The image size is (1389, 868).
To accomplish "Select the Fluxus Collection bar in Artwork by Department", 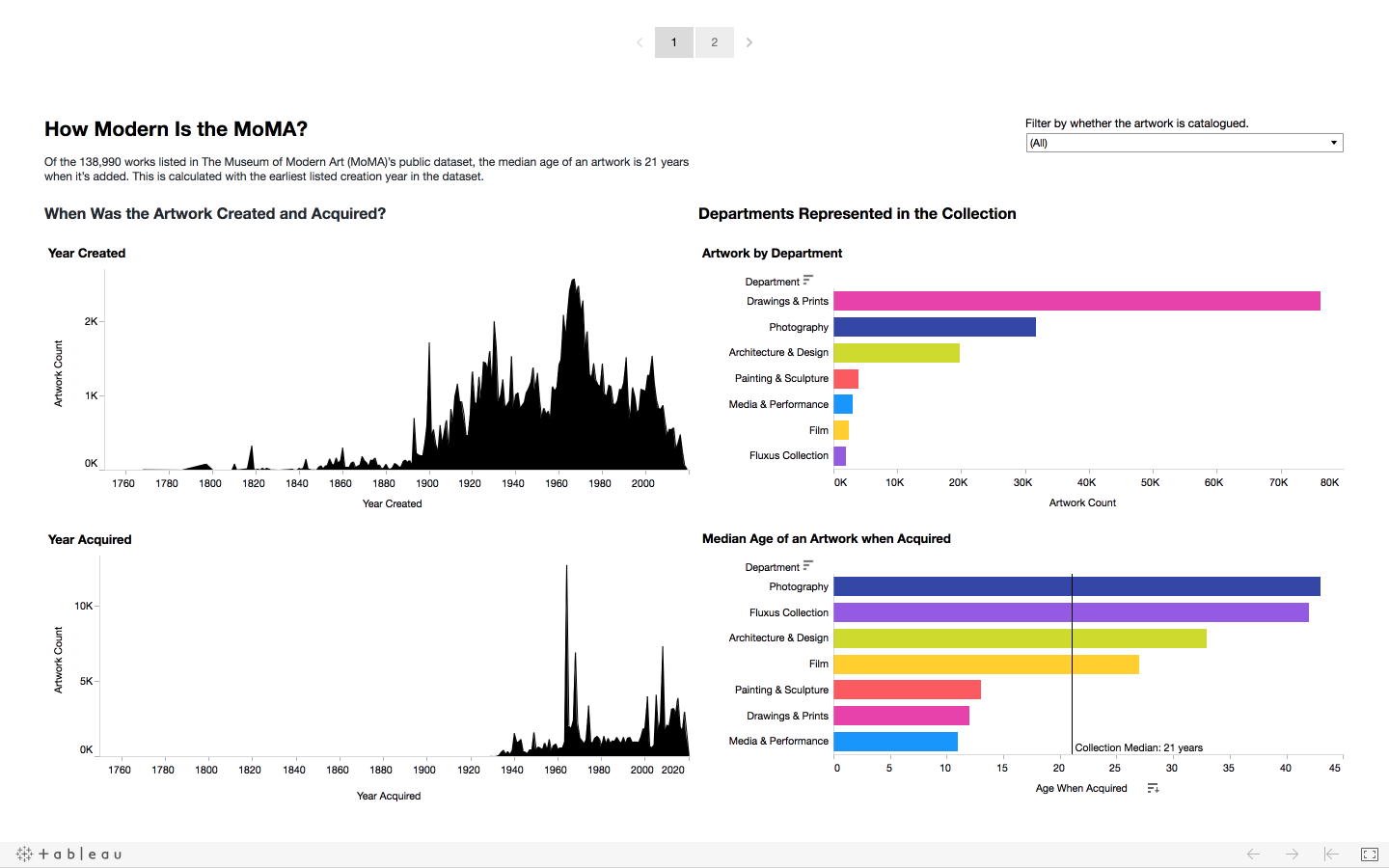I will tap(839, 456).
